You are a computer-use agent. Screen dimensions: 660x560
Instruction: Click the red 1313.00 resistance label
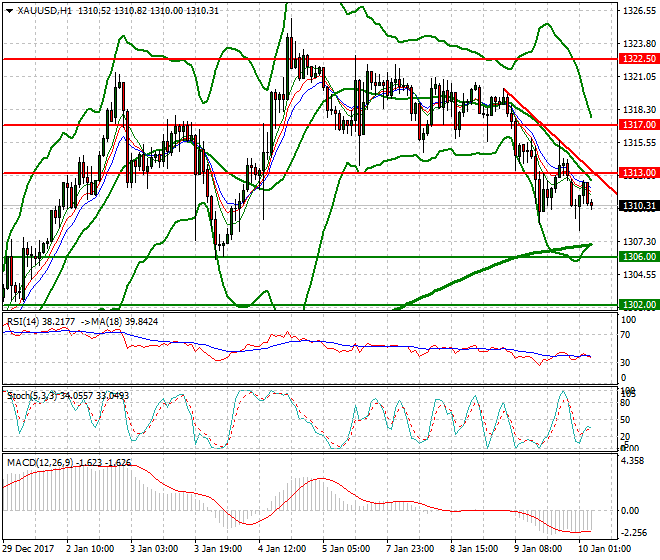636,173
